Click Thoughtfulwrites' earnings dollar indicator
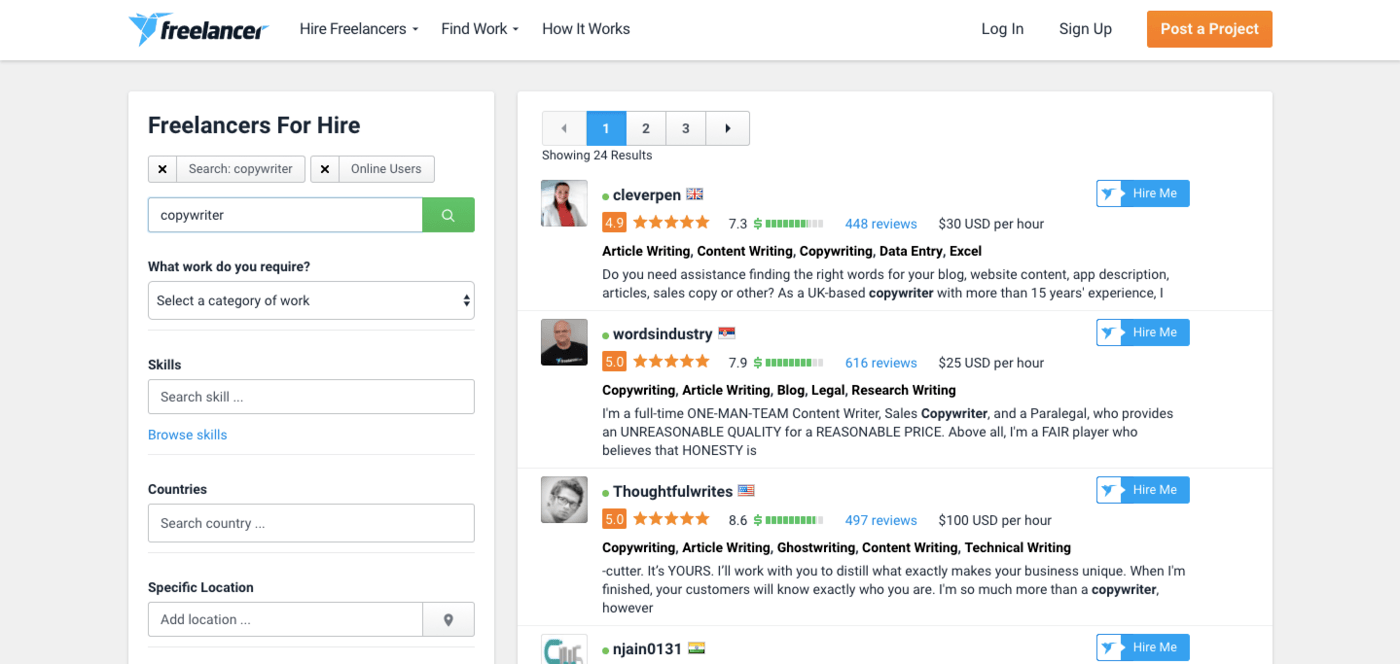Screen dimensions: 1400x664 coord(788,520)
